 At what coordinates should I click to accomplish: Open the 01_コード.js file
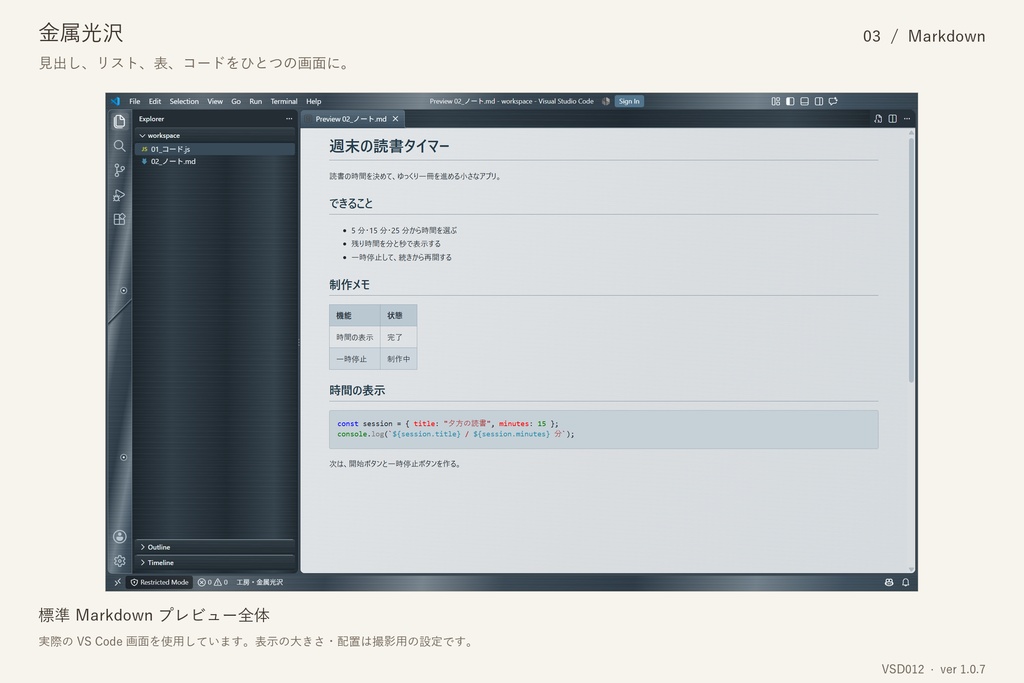click(x=215, y=149)
